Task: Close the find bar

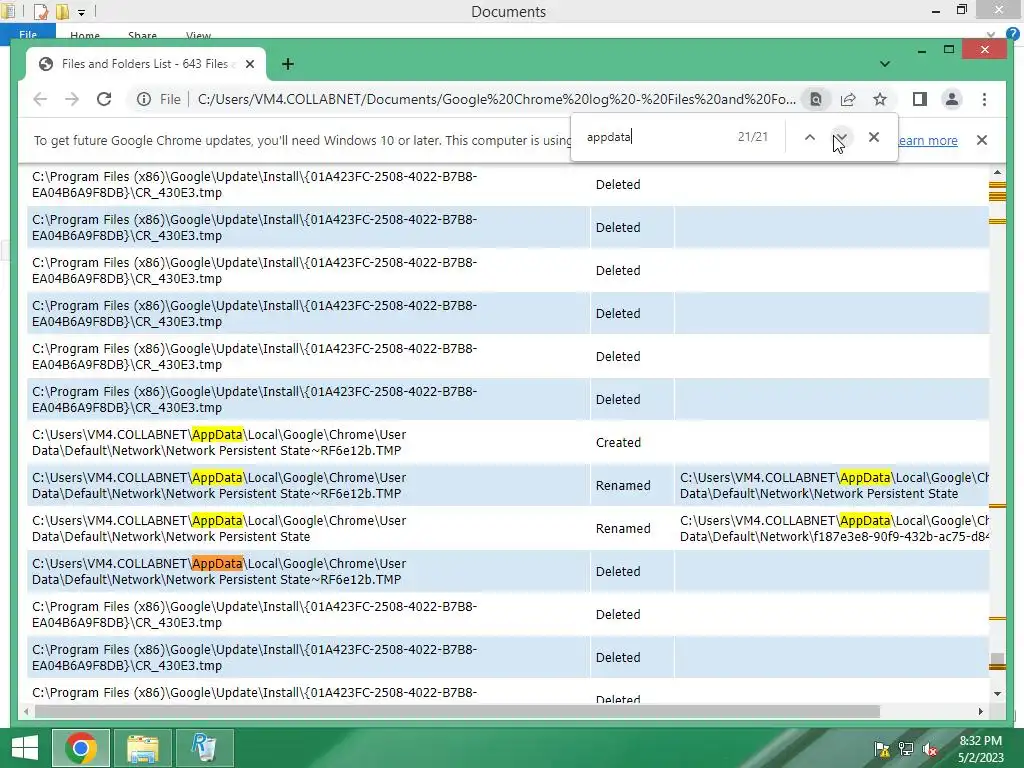Action: [x=874, y=137]
